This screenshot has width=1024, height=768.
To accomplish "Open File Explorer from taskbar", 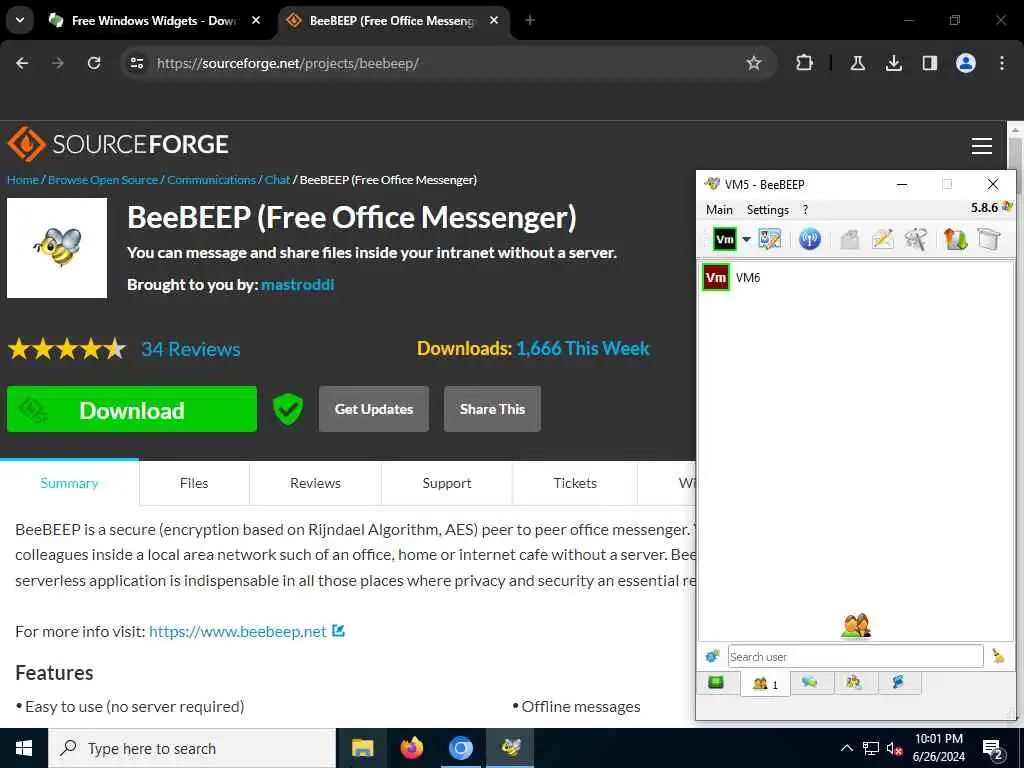I will tap(362, 748).
